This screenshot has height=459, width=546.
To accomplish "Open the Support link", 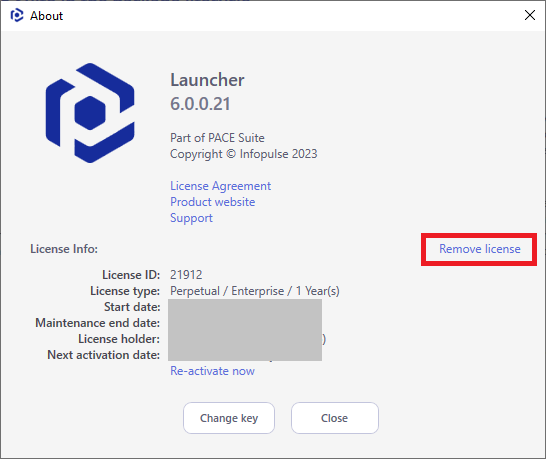I will (191, 218).
